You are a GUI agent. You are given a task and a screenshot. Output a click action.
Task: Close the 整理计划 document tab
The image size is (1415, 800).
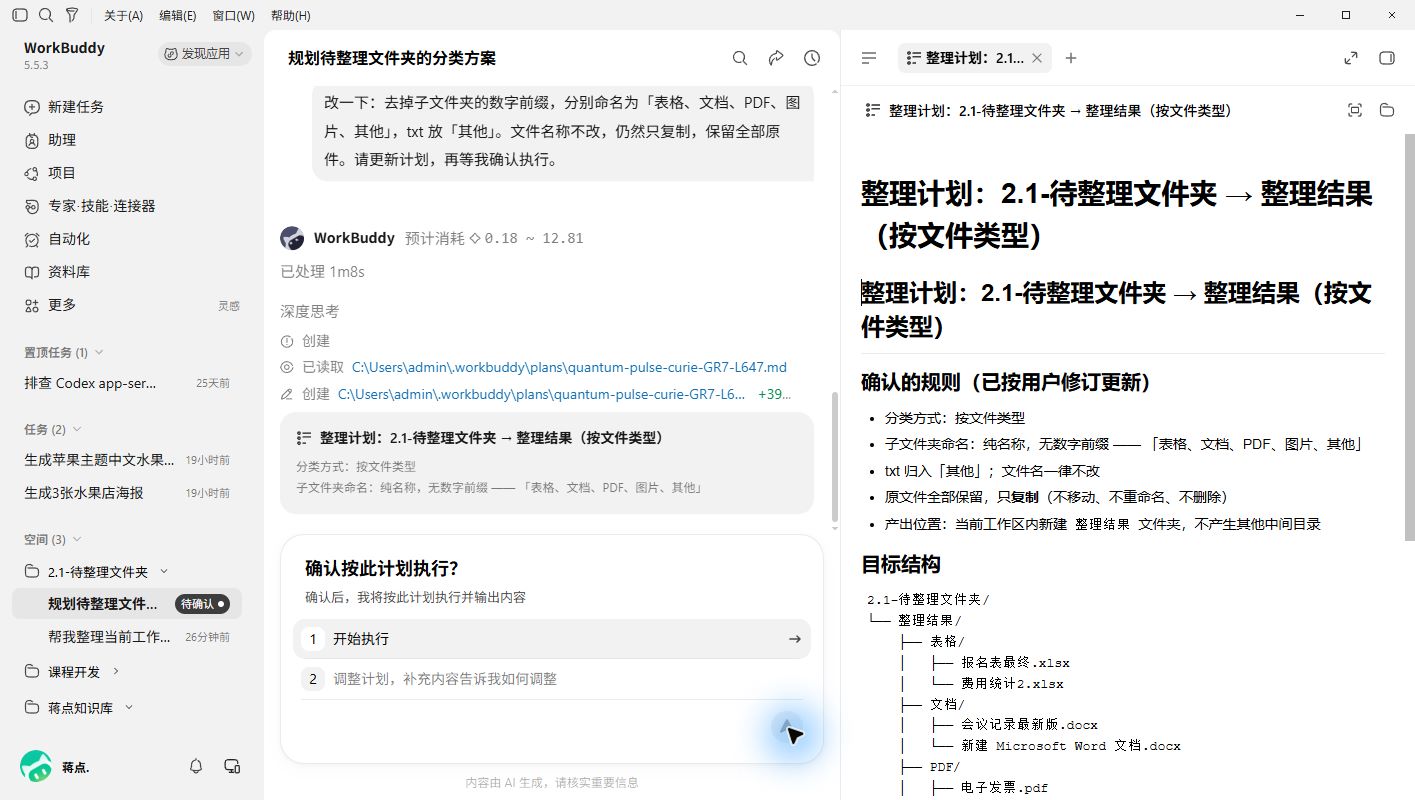(1037, 58)
